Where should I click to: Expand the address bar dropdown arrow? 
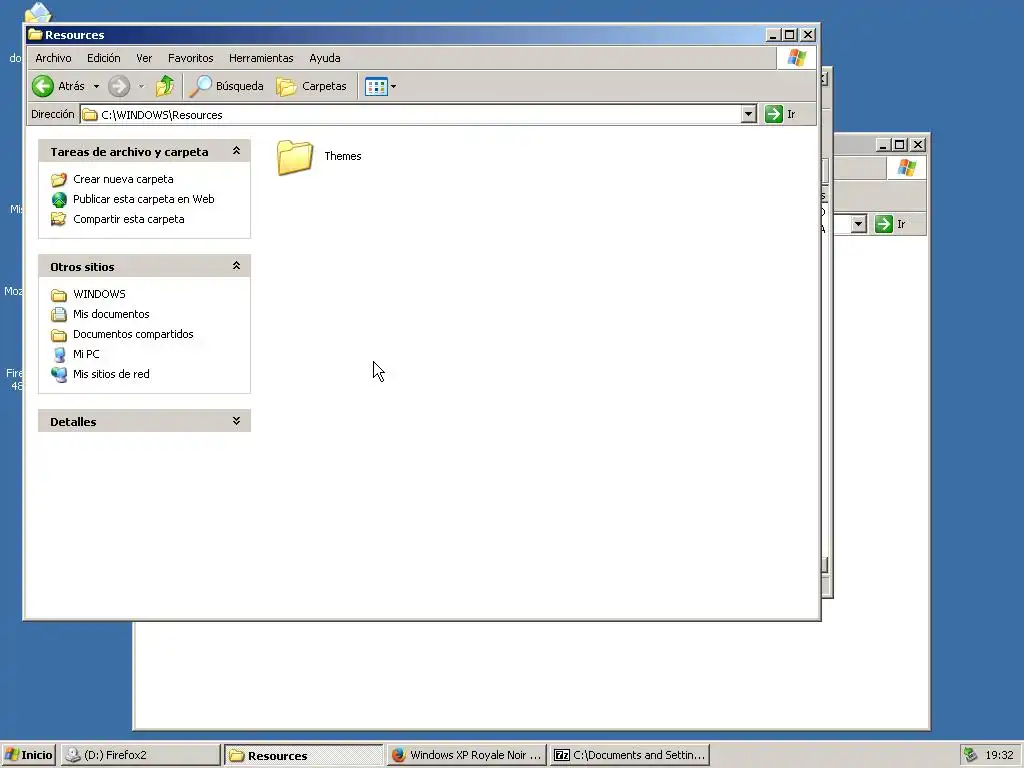coord(749,114)
